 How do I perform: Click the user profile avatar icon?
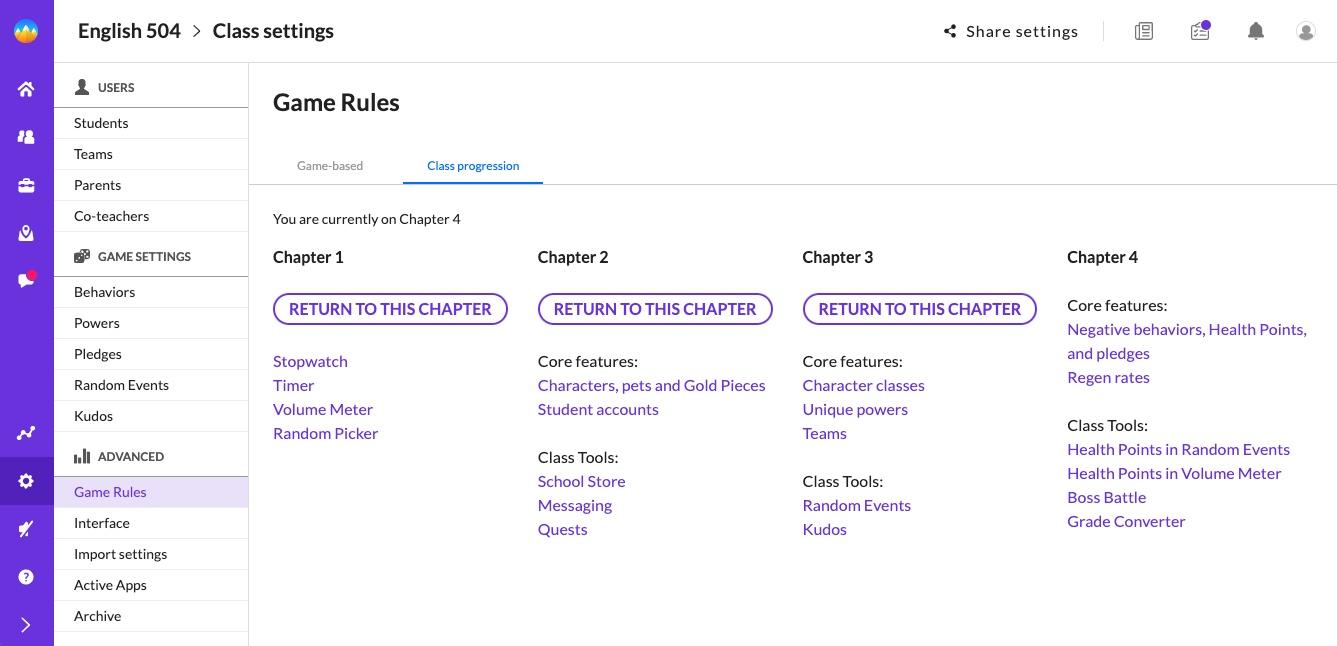(1306, 31)
